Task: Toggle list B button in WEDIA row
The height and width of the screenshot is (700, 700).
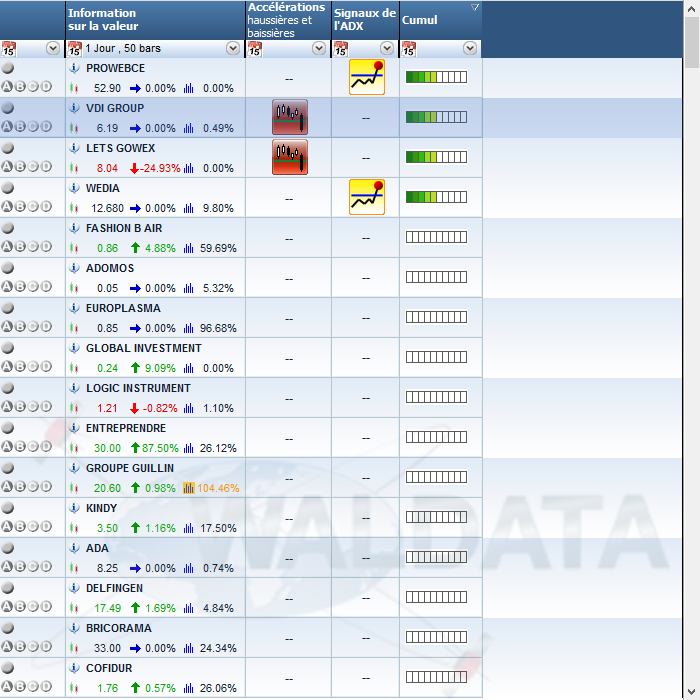Action: click(x=20, y=207)
